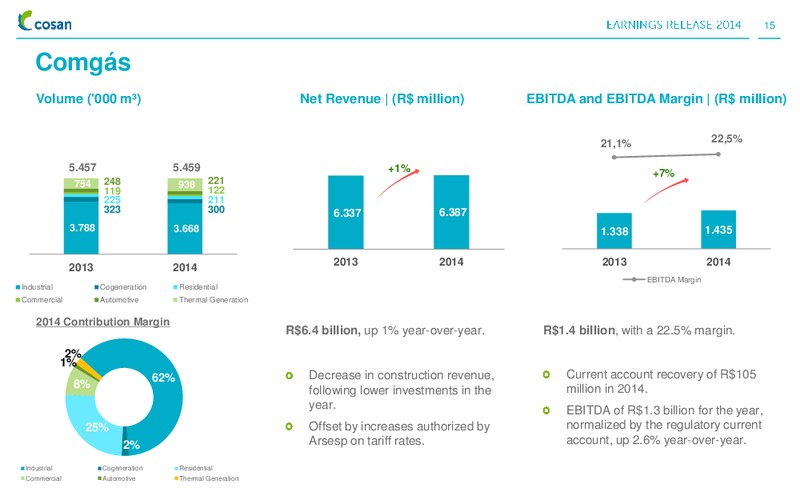Click the 'EBITDA and EBITDA Margin' heading
Image resolution: width=800 pixels, height=500 pixels.
coord(656,98)
